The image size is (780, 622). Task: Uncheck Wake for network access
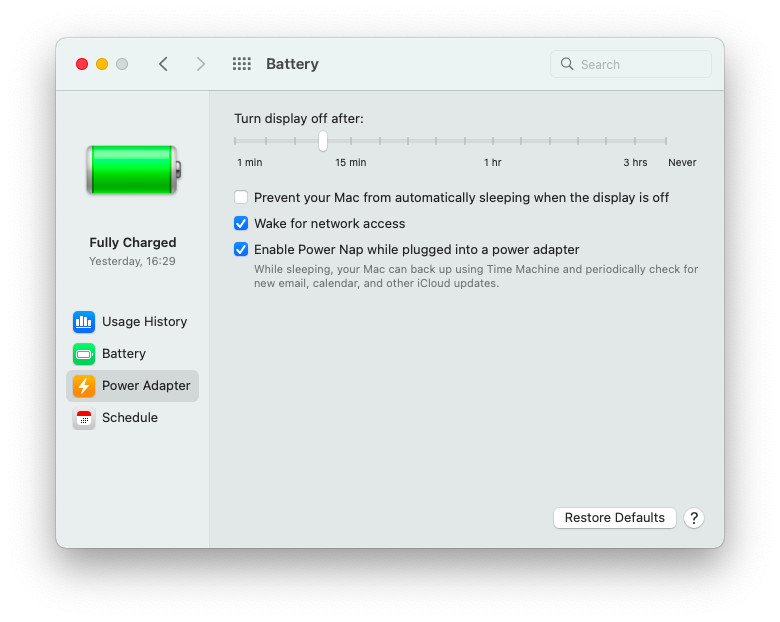[241, 223]
